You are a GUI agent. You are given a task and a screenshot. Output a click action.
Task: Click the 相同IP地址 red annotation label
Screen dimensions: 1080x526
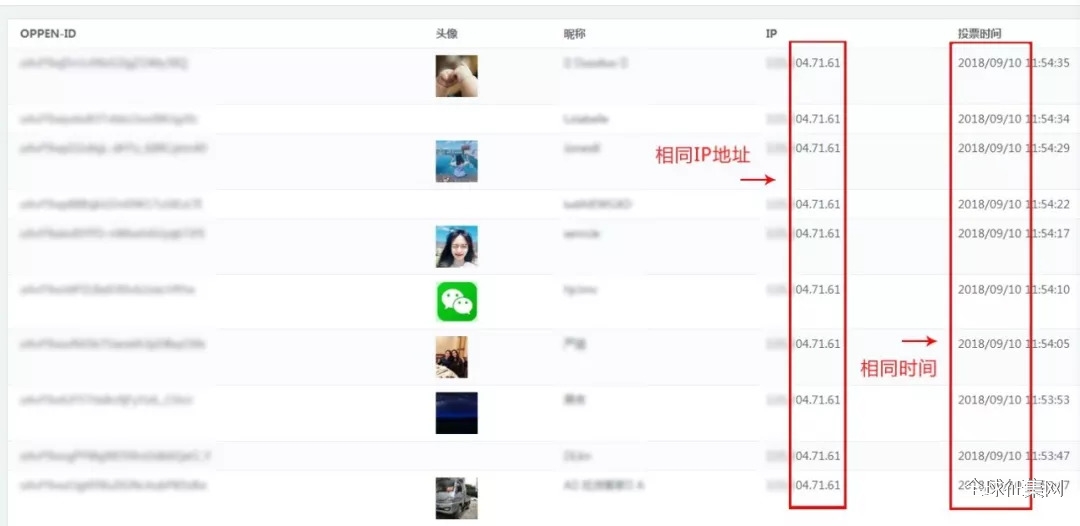point(703,156)
